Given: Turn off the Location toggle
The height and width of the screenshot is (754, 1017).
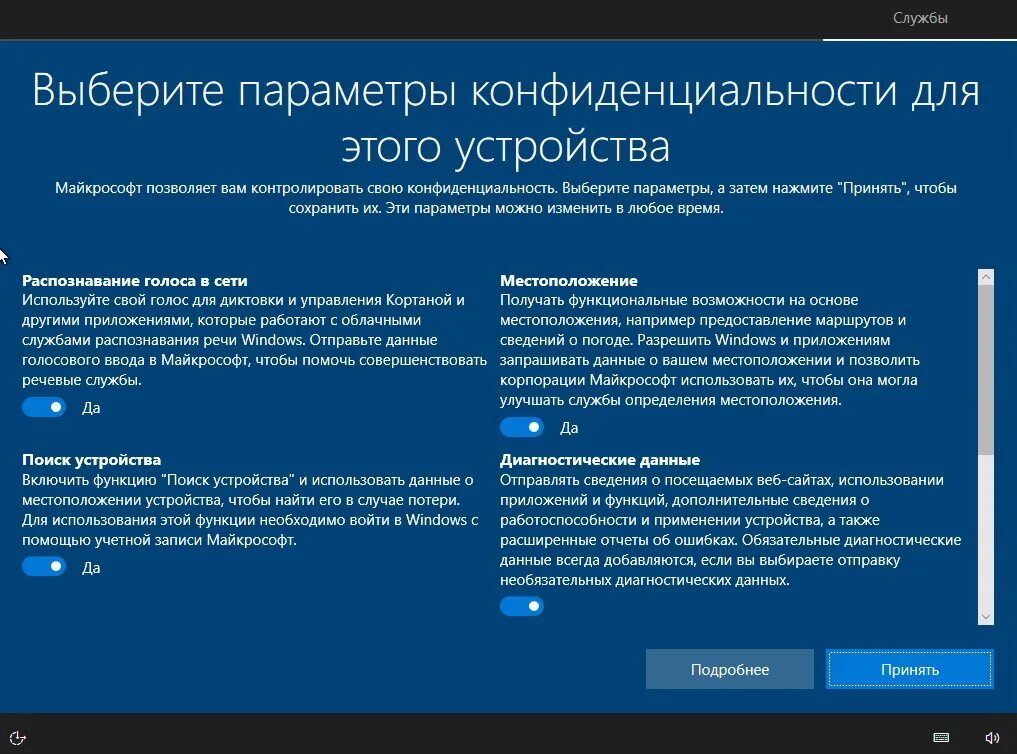Looking at the screenshot, I should pyautogui.click(x=522, y=427).
